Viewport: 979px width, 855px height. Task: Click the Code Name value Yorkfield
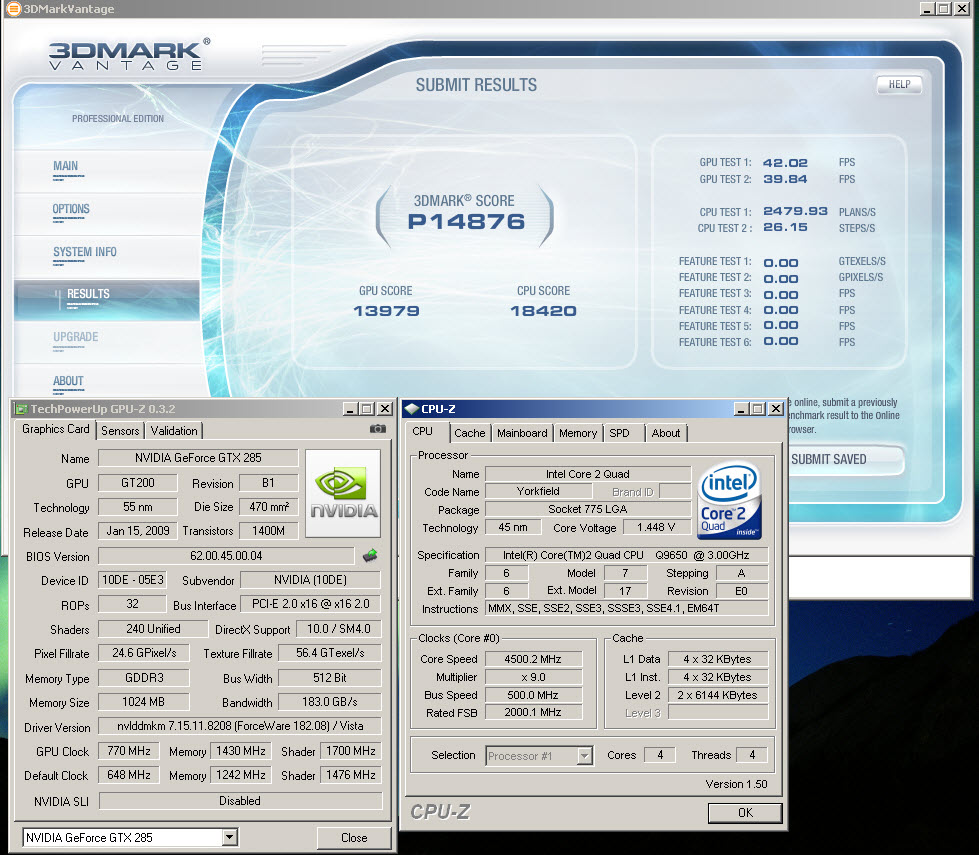tap(538, 492)
